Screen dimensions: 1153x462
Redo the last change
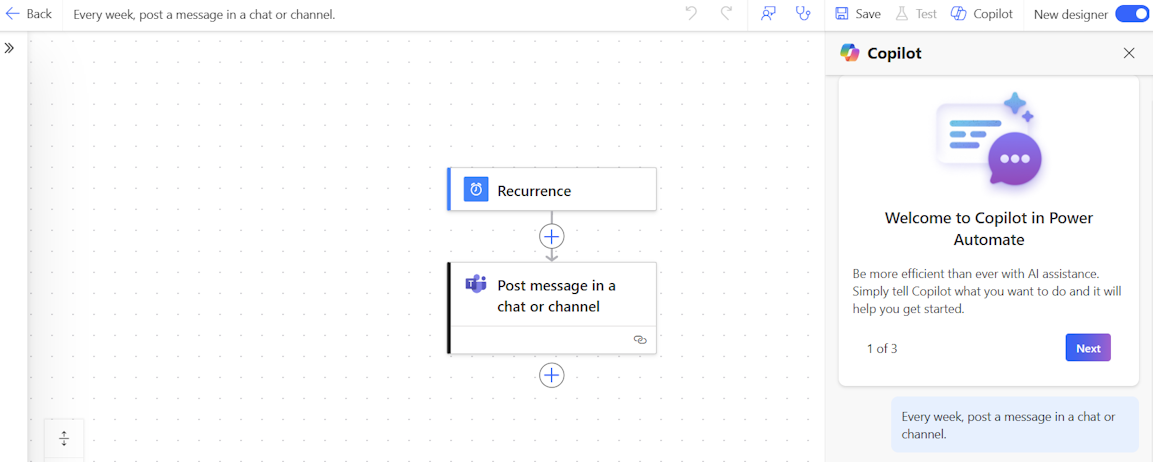tap(727, 13)
